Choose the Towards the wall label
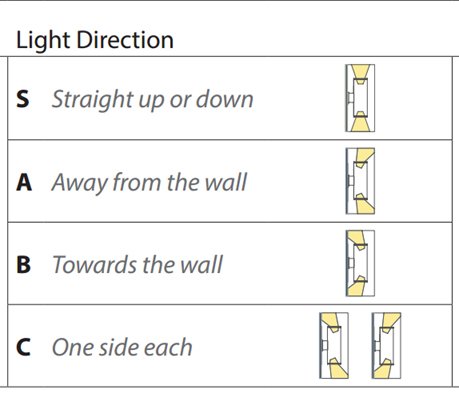 (137, 265)
